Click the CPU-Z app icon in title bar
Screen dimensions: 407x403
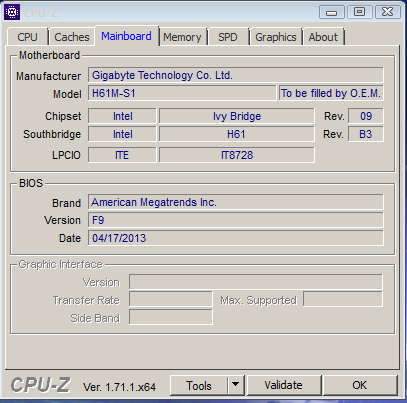[x=12, y=12]
